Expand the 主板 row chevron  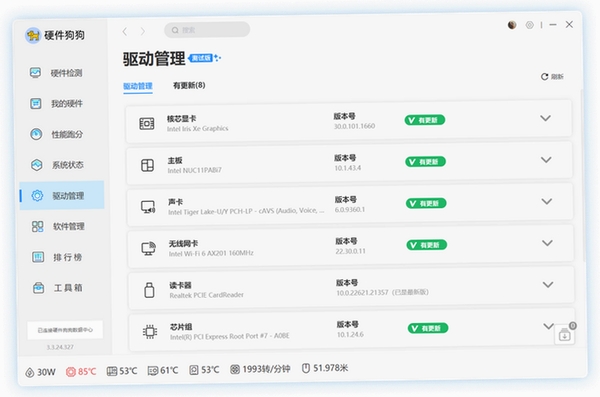(x=546, y=160)
